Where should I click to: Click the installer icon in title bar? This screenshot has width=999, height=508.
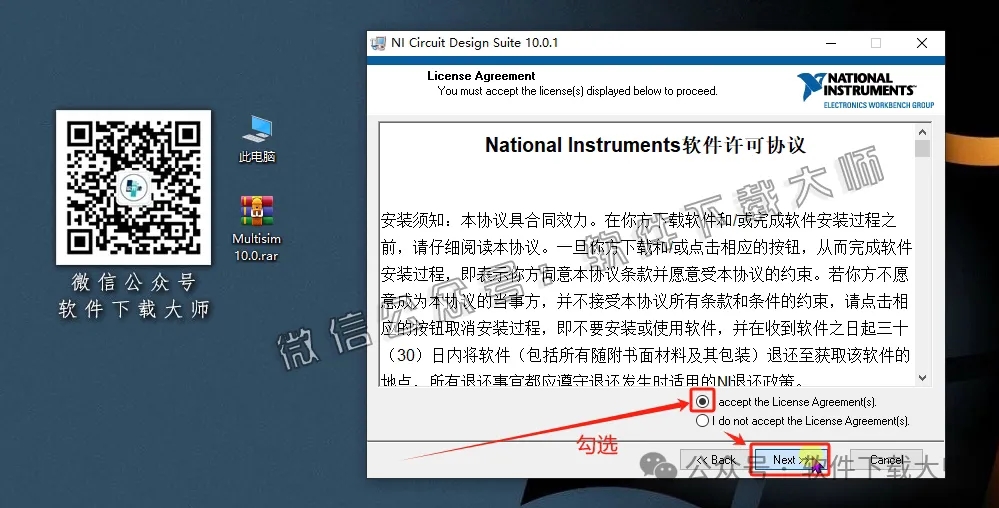tap(378, 43)
